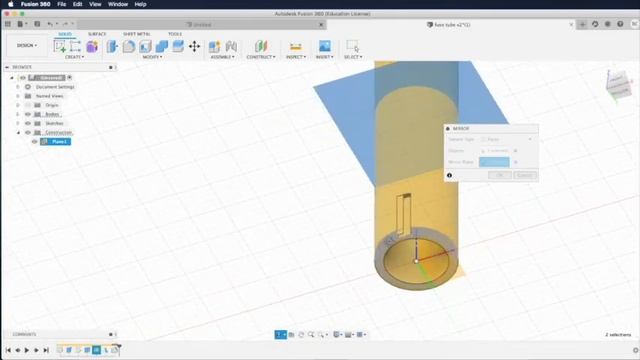The height and width of the screenshot is (360, 640).
Task: Clear the Objects selection in Mirror dialog
Action: click(x=516, y=151)
